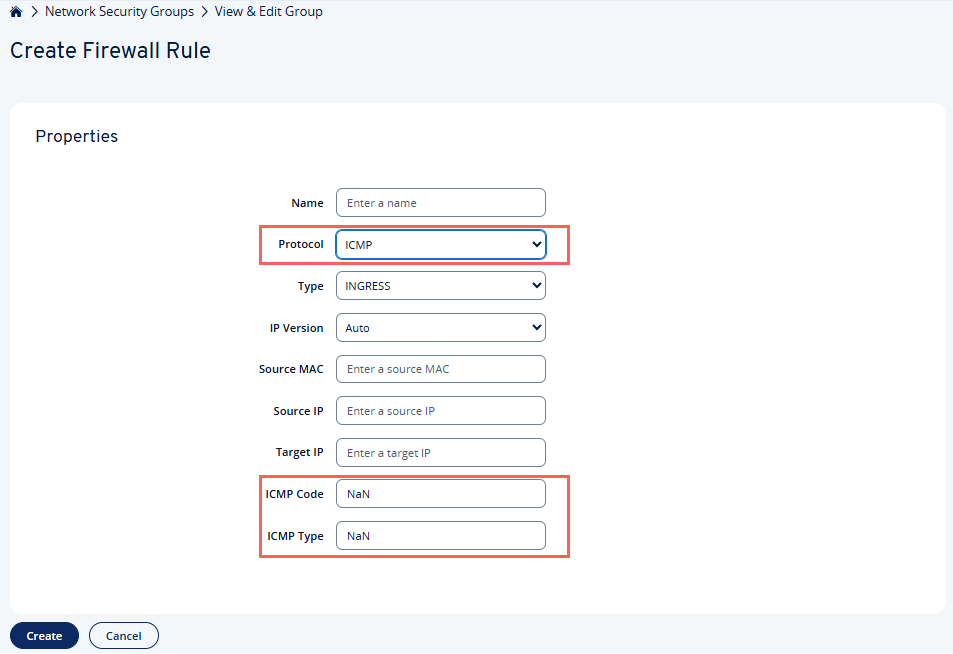Open the IP Version dropdown set to Auto

(440, 327)
